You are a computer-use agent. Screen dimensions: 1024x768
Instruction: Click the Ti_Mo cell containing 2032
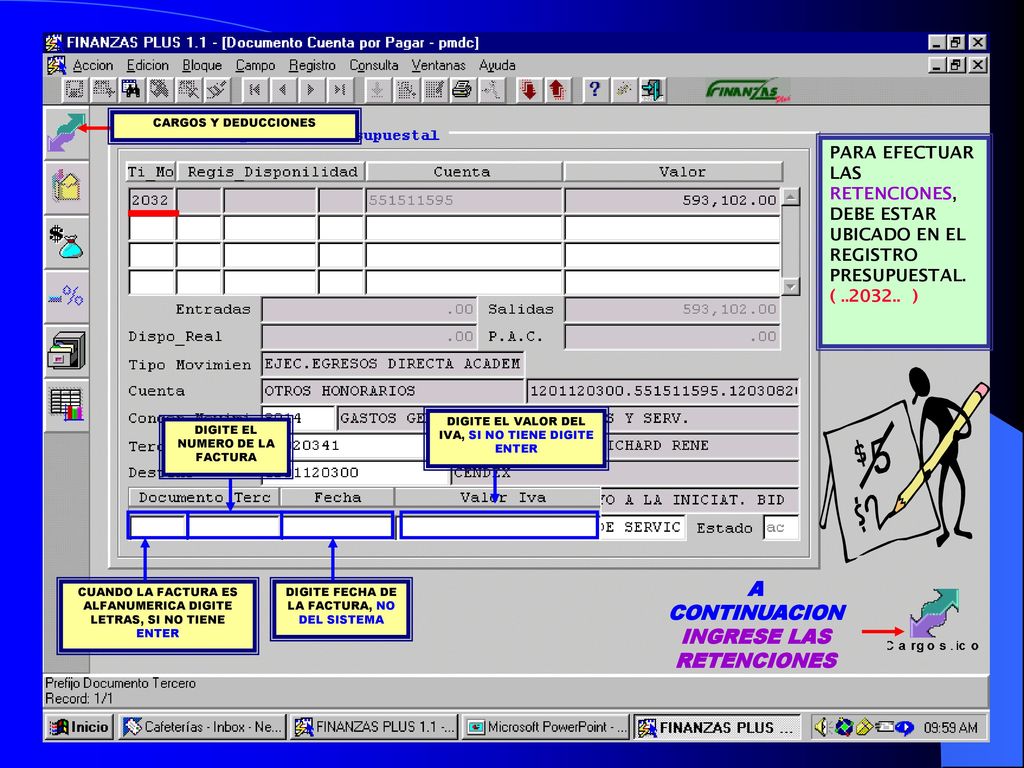point(152,200)
